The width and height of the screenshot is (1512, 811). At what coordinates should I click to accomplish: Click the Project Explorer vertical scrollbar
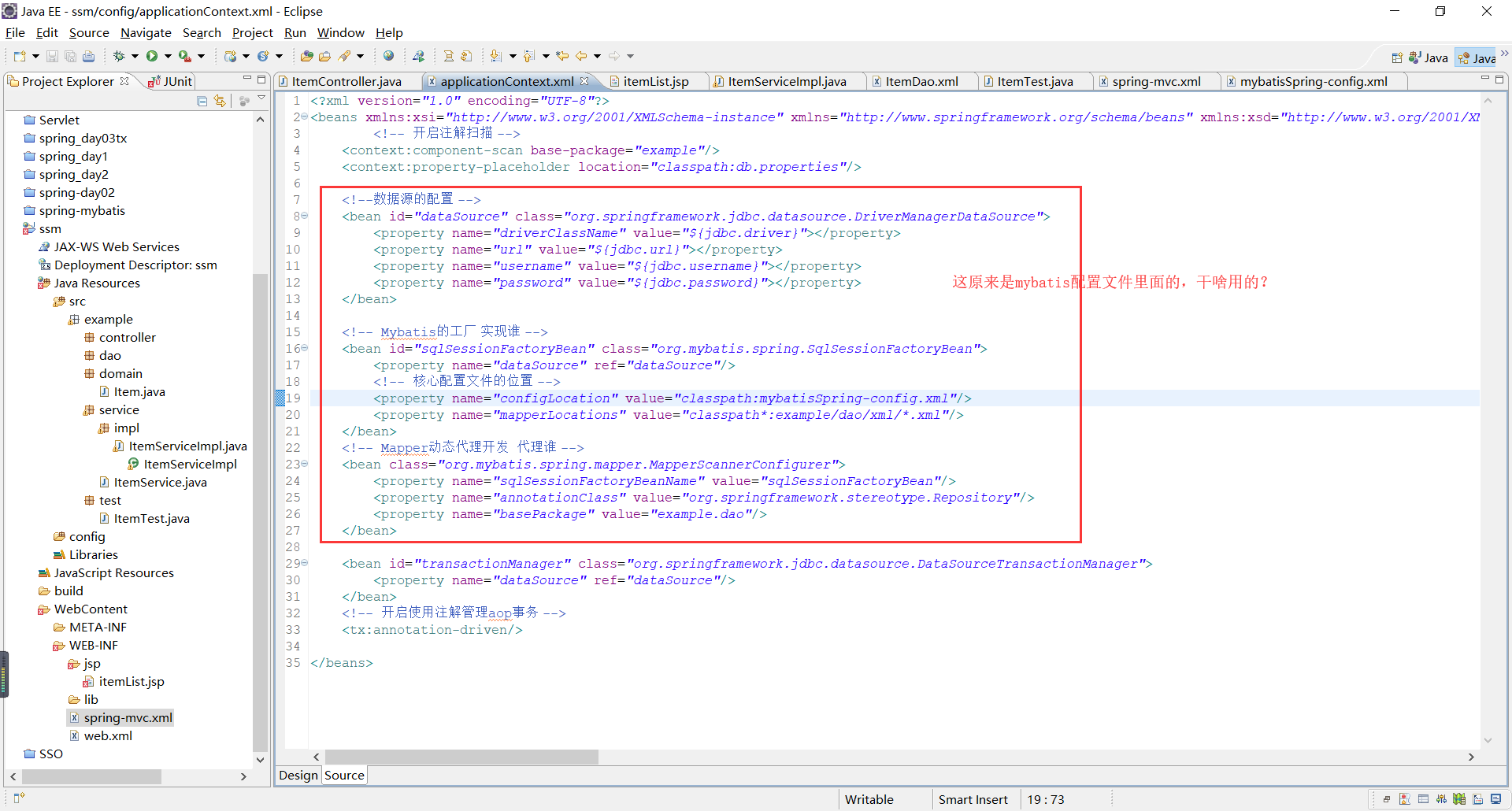click(x=260, y=512)
